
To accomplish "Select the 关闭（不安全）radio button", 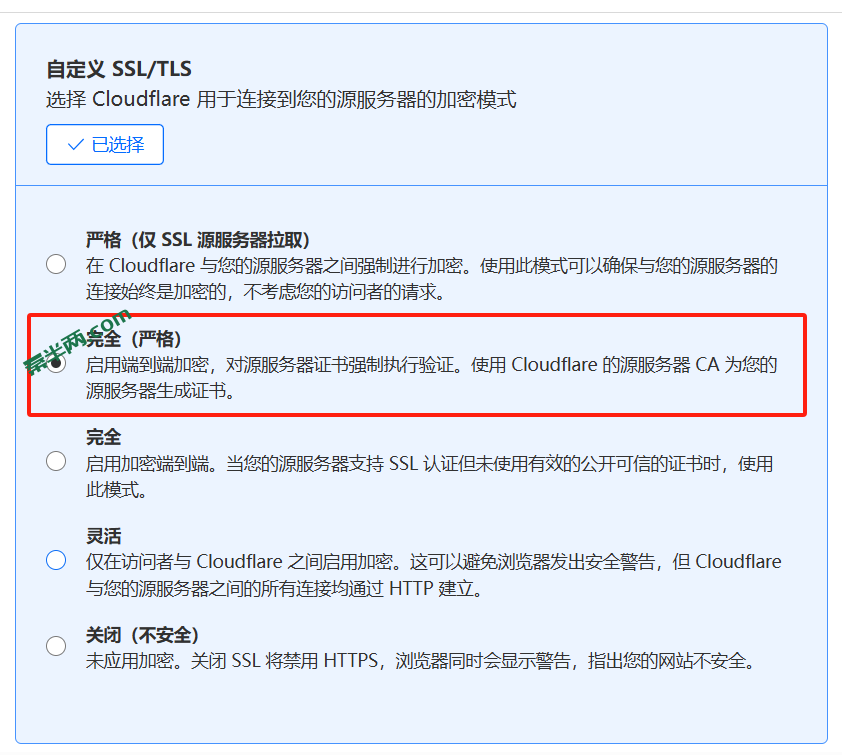I will coord(56,646).
